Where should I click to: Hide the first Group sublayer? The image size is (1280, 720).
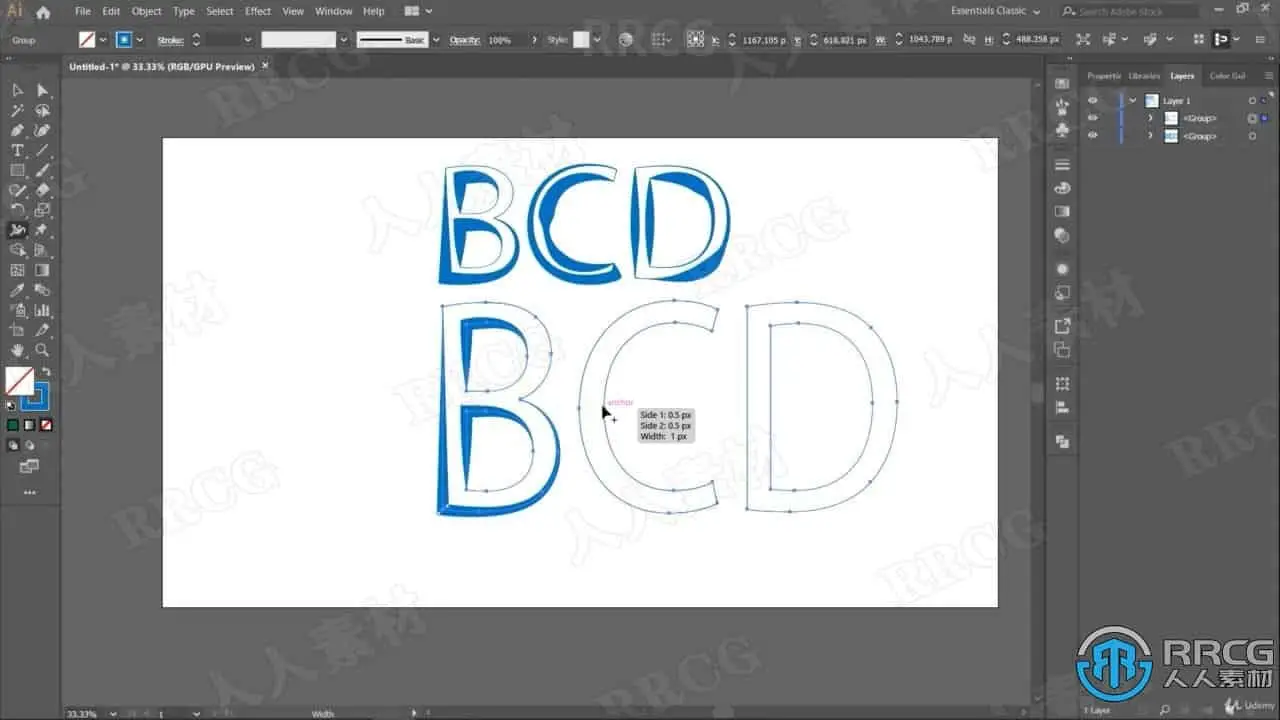[1092, 118]
